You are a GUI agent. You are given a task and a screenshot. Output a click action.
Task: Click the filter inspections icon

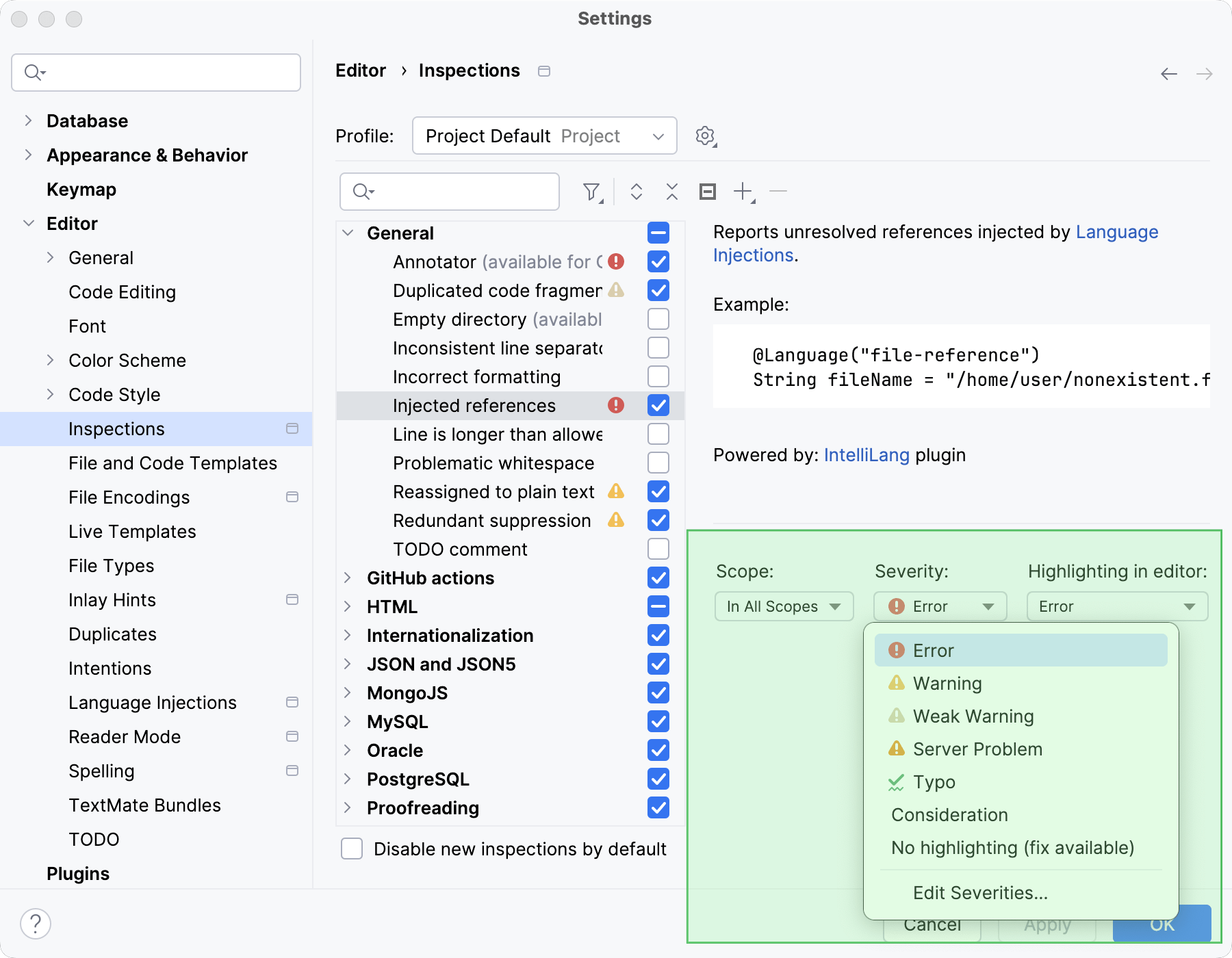pos(591,192)
